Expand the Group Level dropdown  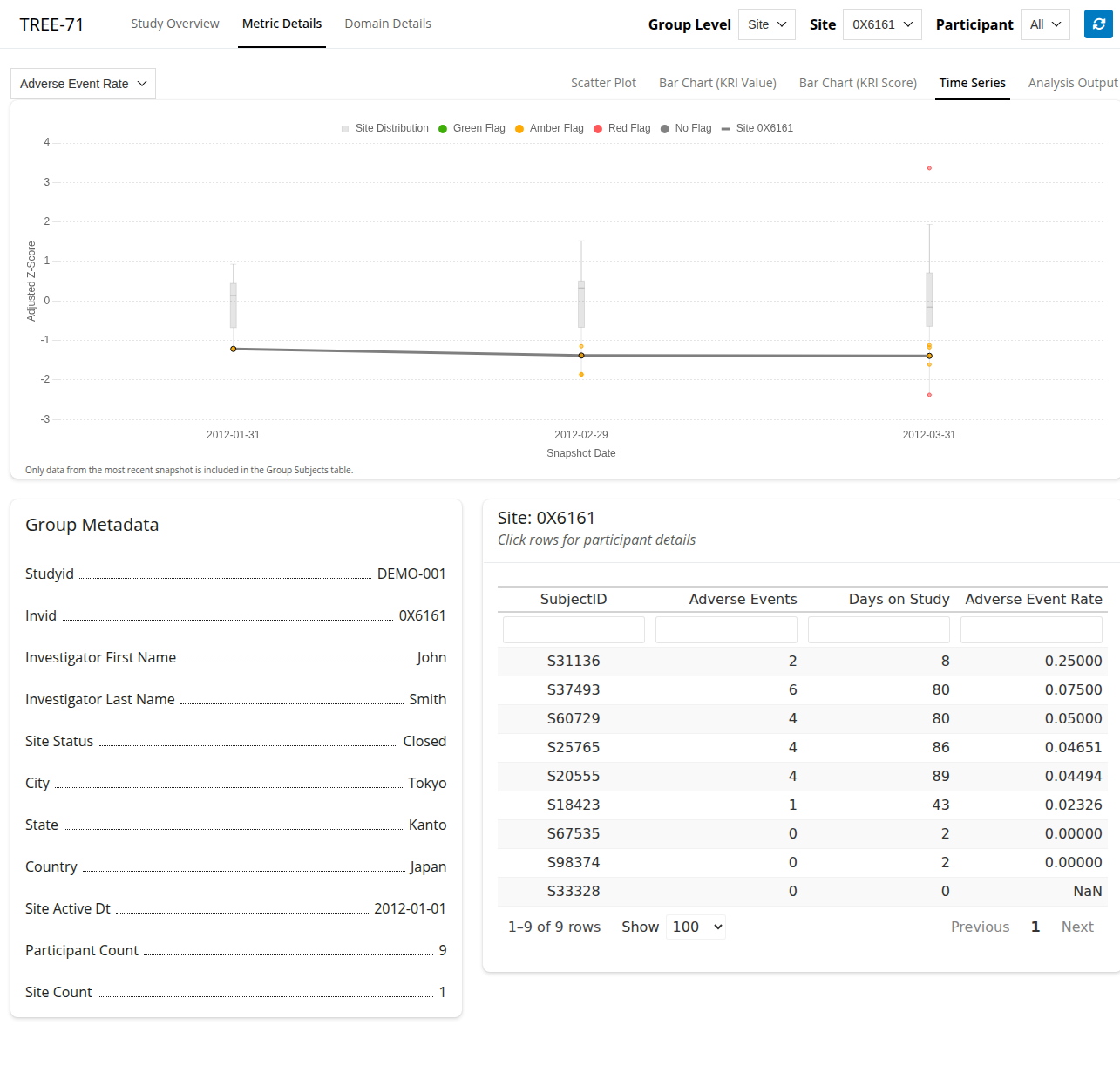tap(766, 24)
